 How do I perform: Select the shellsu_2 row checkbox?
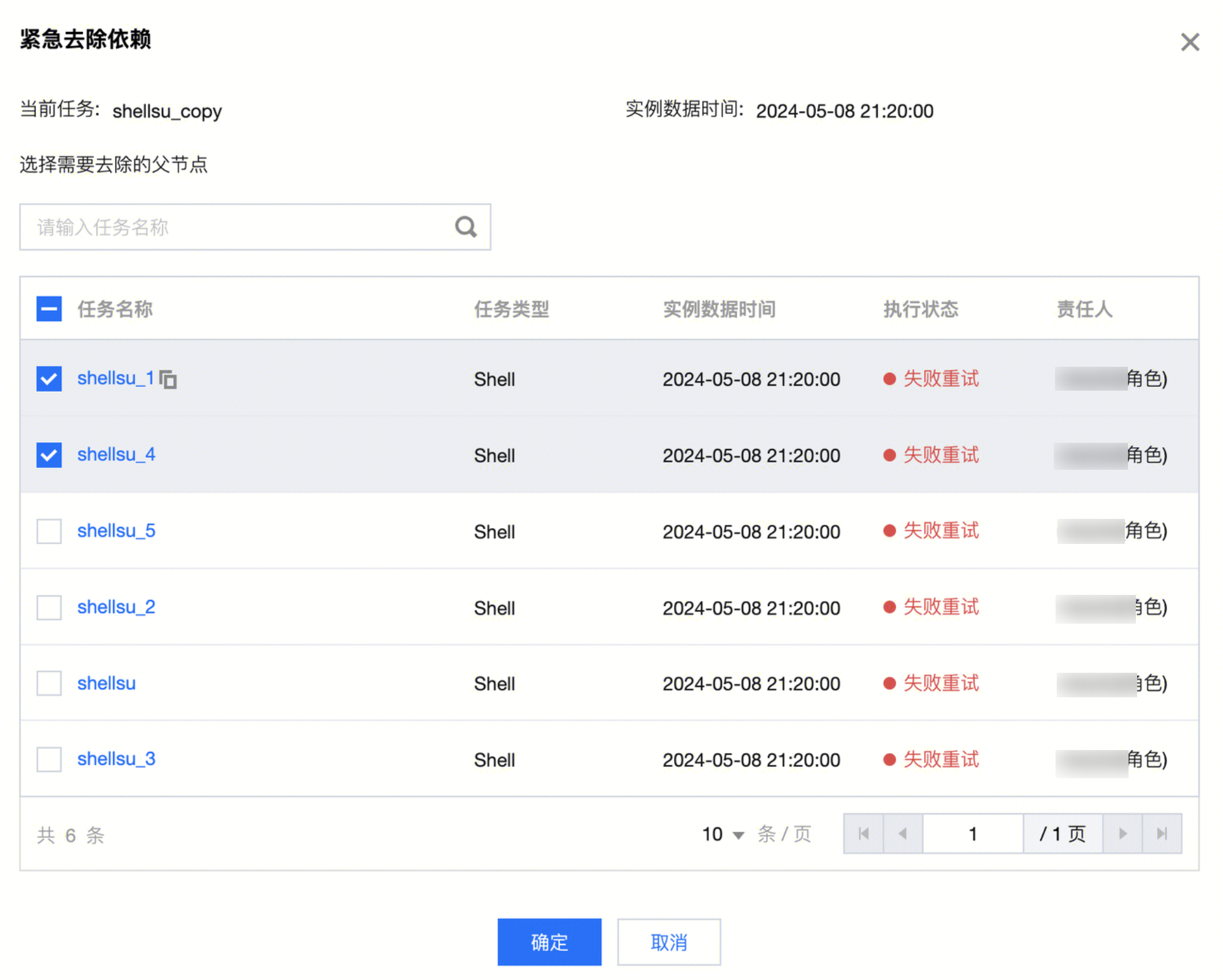[x=49, y=607]
